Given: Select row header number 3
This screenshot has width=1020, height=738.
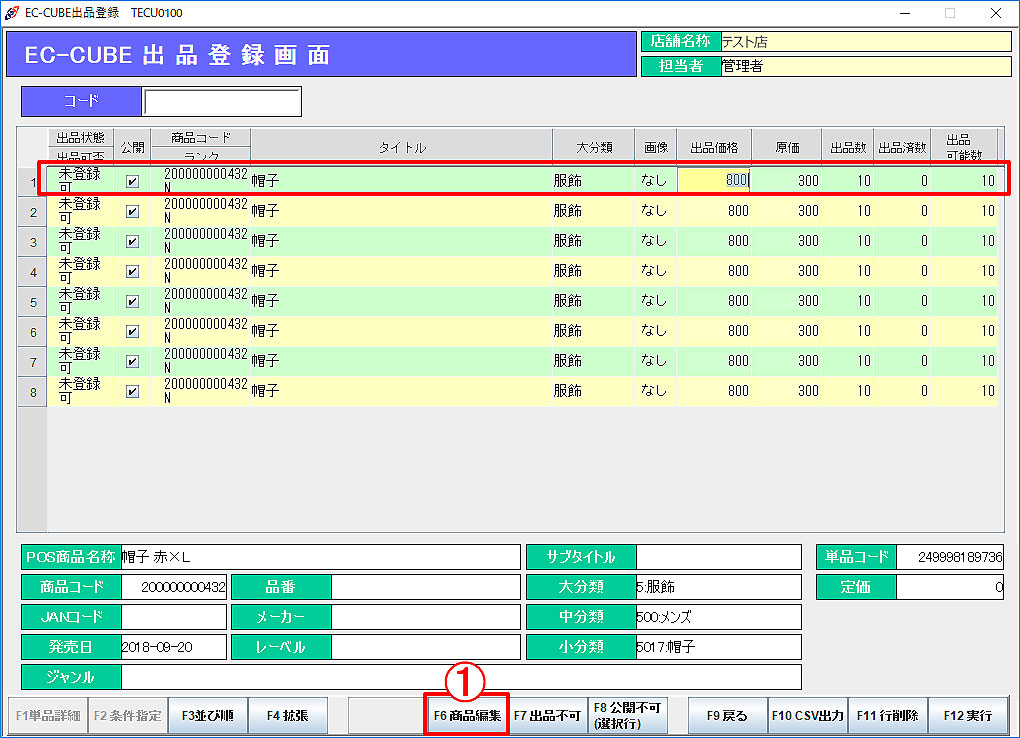Looking at the screenshot, I should tap(33, 242).
